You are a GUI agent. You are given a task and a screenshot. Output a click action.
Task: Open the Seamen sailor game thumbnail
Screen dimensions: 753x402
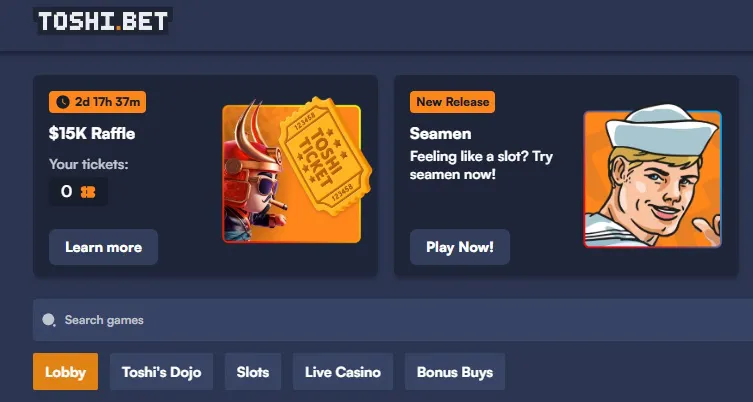point(652,177)
